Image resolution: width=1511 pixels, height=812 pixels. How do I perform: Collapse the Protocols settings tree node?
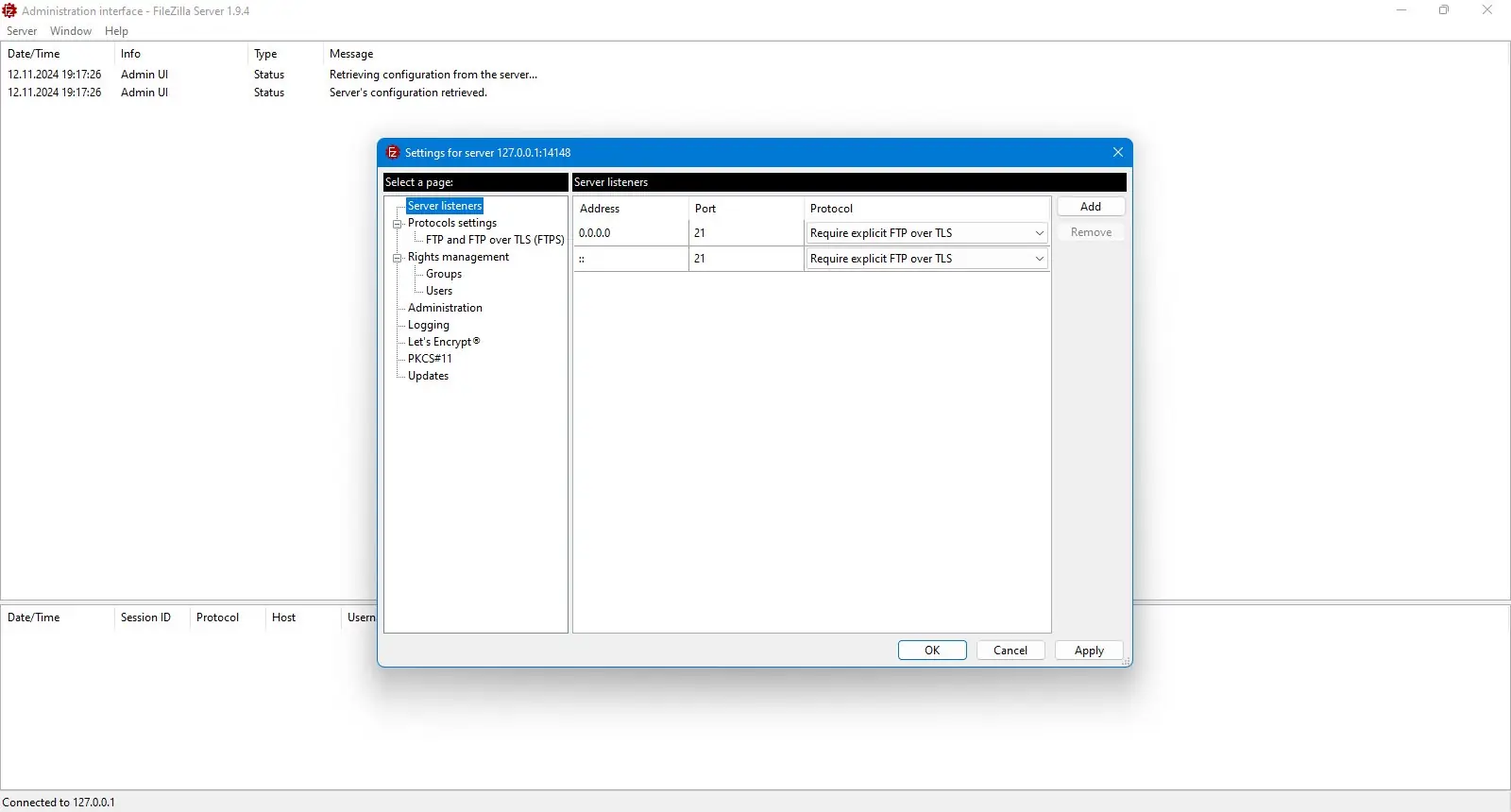(x=398, y=224)
